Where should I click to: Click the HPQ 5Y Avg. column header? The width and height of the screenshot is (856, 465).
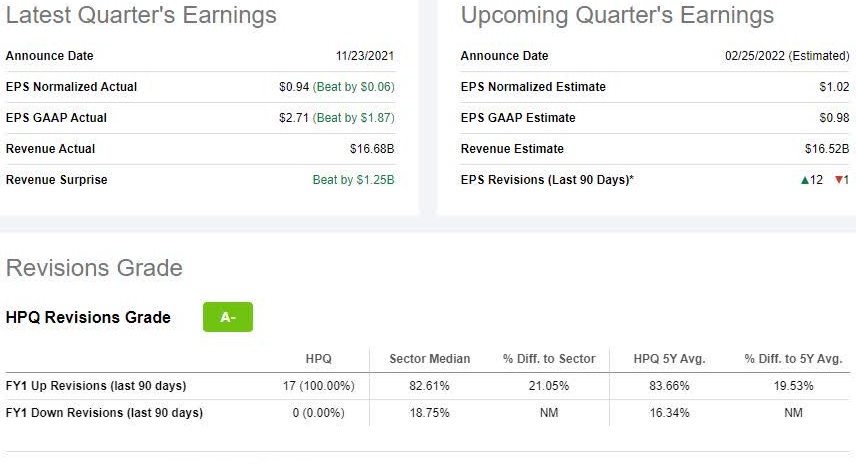668,359
